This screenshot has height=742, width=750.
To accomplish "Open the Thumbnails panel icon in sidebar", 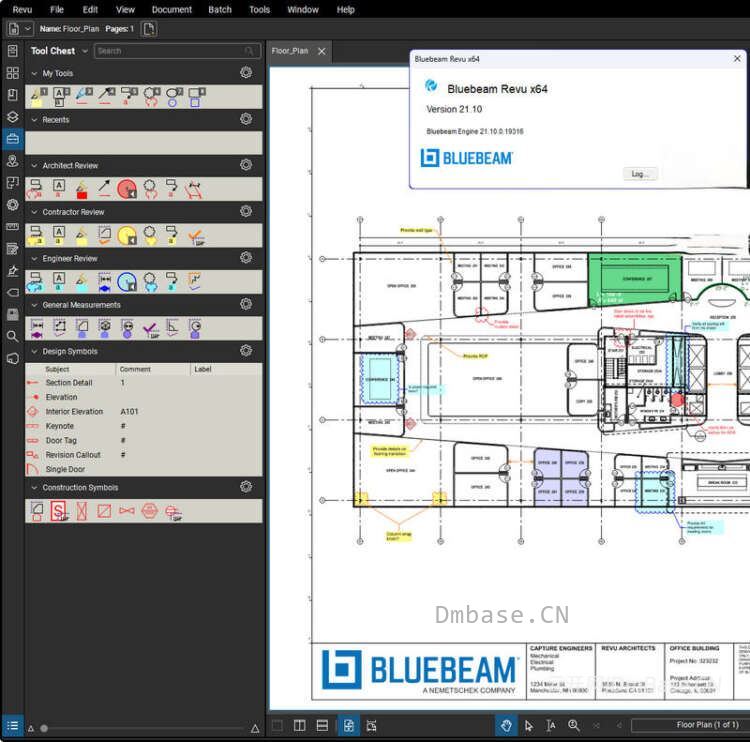I will (12, 73).
